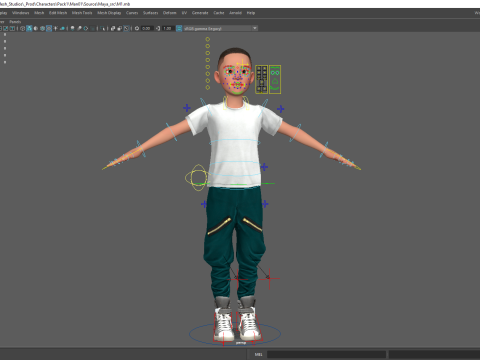This screenshot has width=480, height=360.
Task: Open the Curves menu
Action: (132, 13)
